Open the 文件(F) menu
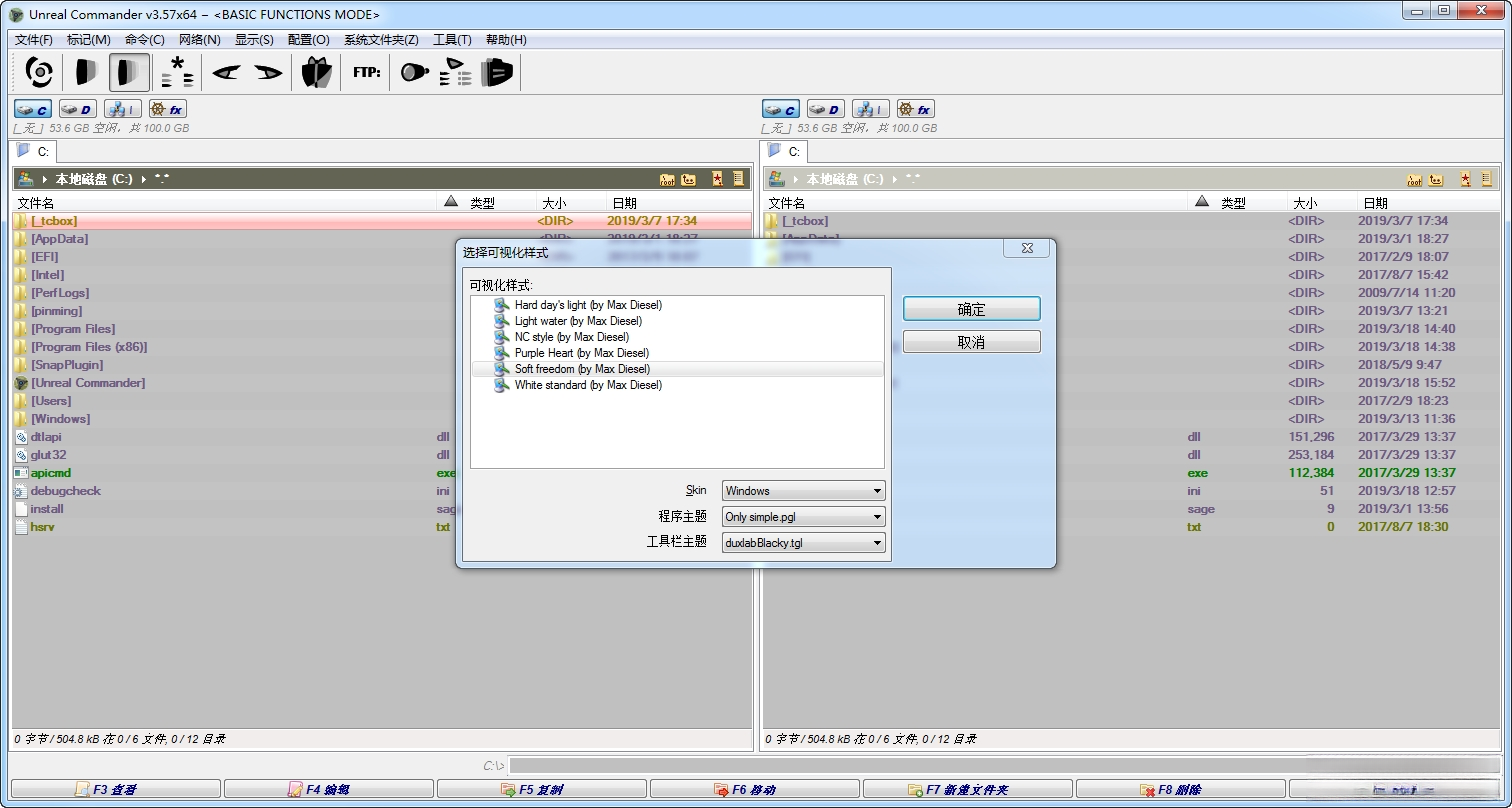 [x=34, y=40]
